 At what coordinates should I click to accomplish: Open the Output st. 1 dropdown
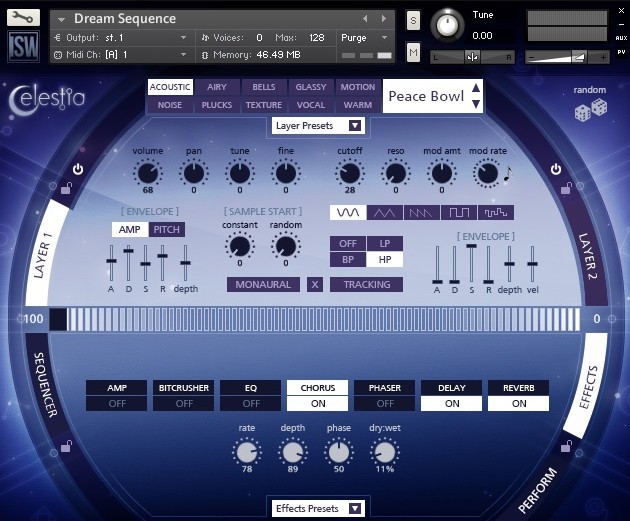[124, 38]
